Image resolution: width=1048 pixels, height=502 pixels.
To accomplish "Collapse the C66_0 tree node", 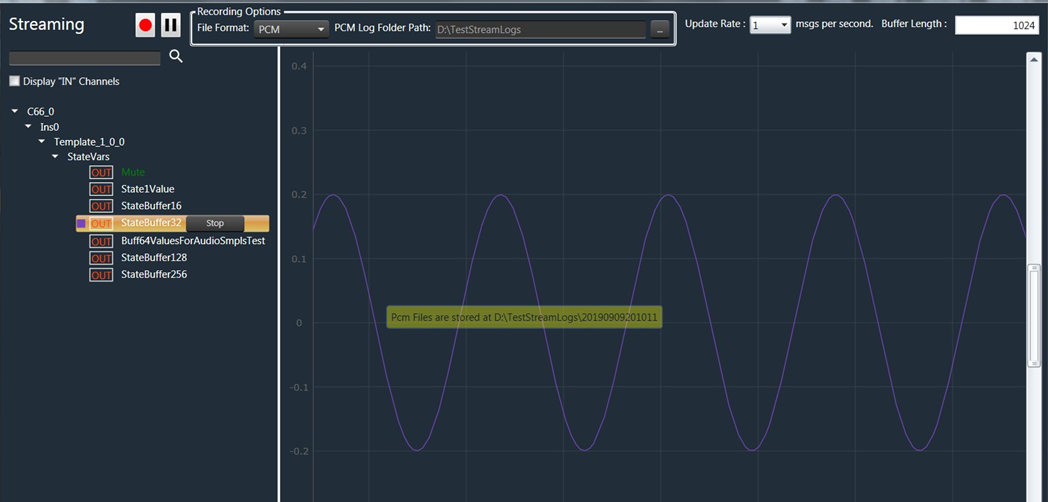I will 15,111.
